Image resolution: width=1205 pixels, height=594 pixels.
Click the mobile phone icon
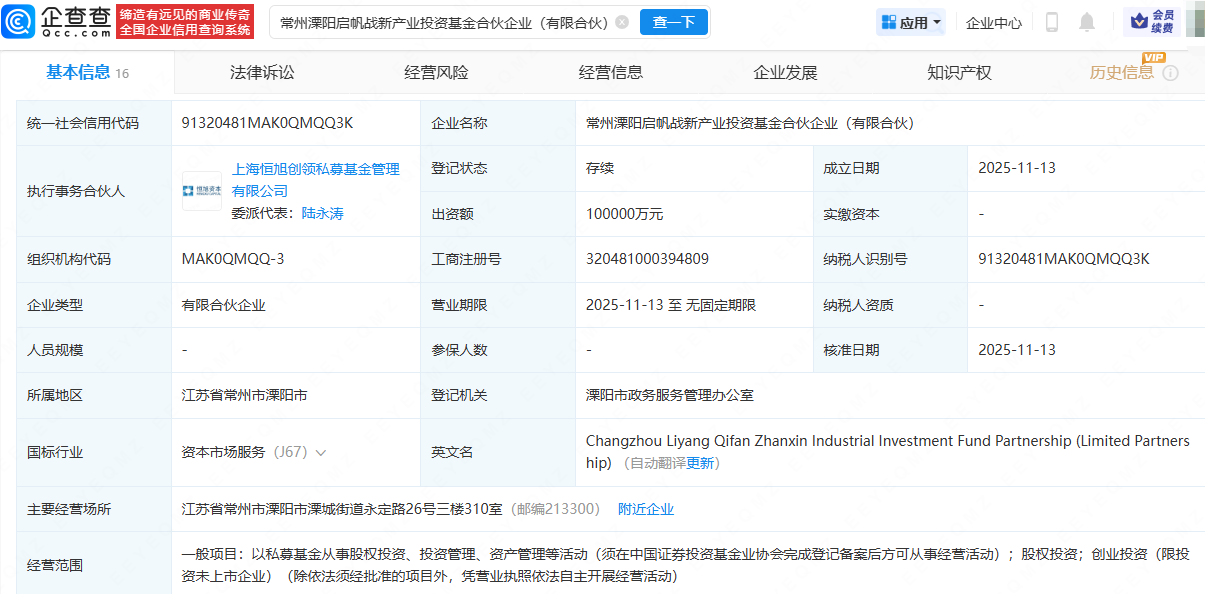coord(1052,22)
